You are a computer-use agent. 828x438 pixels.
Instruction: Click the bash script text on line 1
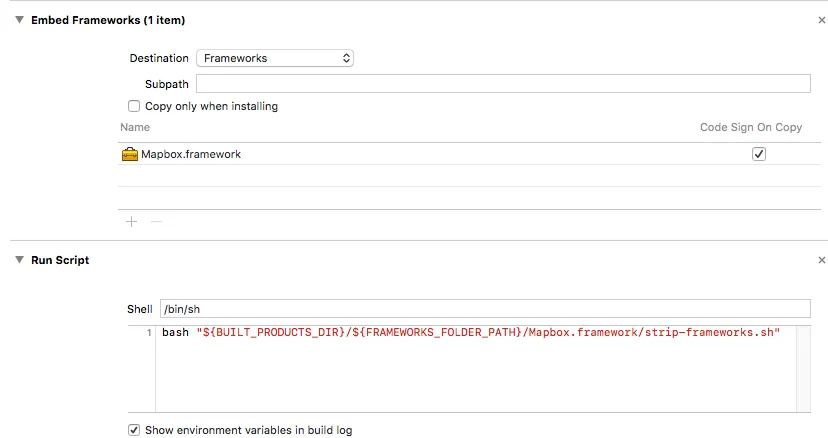pyautogui.click(x=471, y=332)
